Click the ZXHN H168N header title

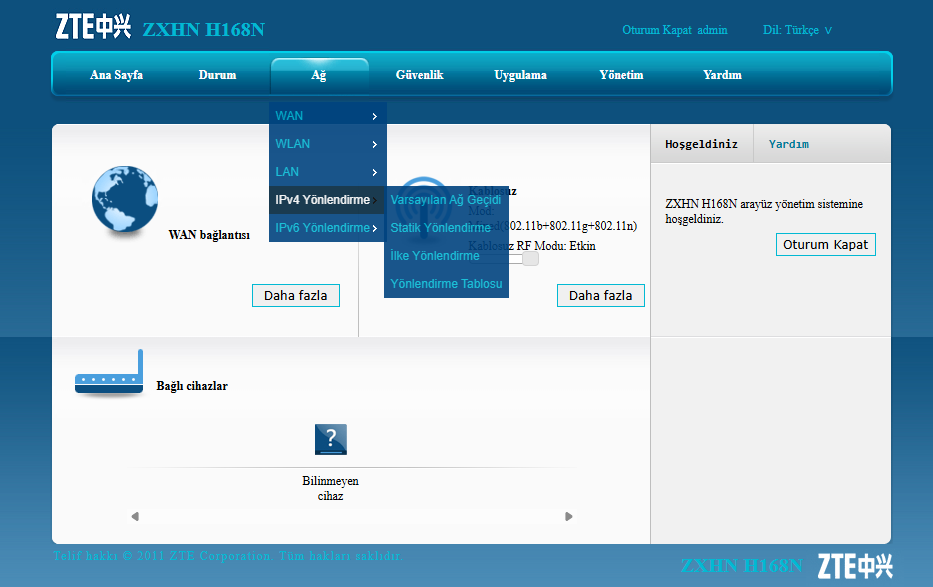click(203, 30)
